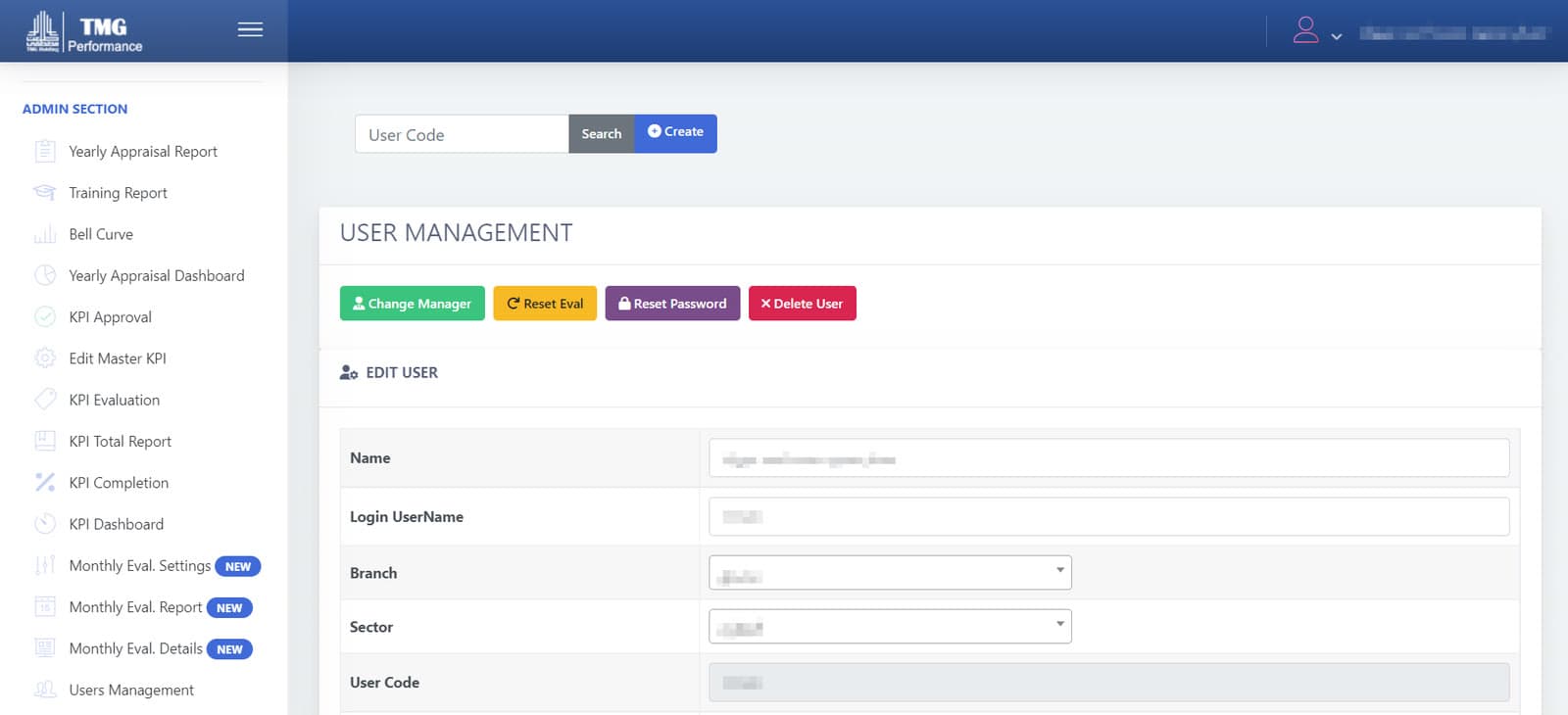Click the KPI Approval checkmark icon
Image resolution: width=1568 pixels, height=715 pixels.
(45, 316)
